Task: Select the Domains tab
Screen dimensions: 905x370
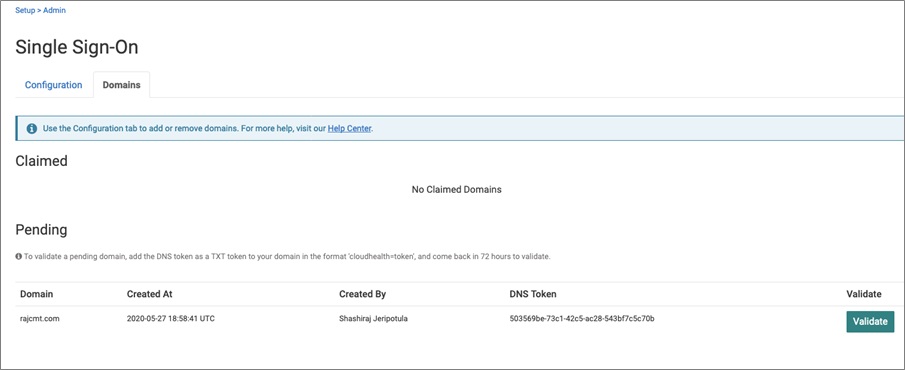Action: coord(121,85)
